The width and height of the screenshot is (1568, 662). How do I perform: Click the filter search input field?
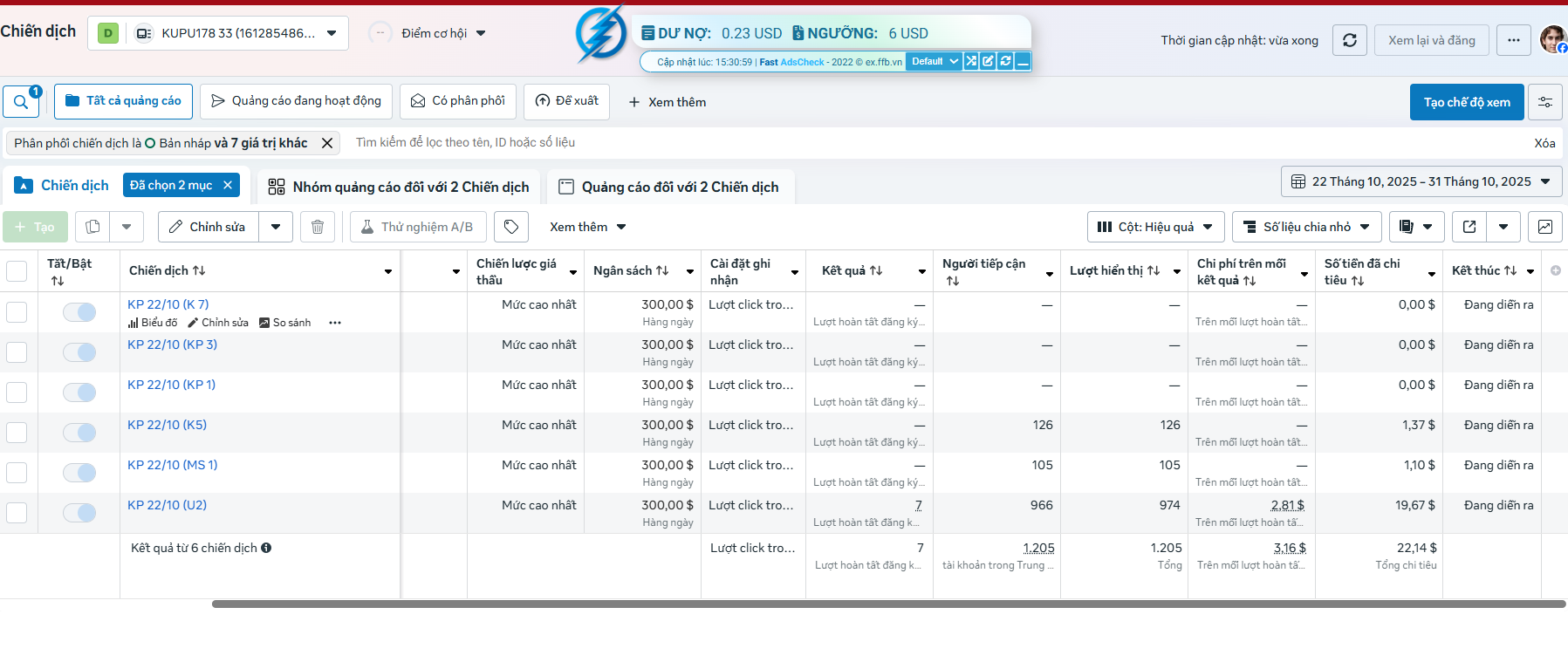click(x=934, y=143)
